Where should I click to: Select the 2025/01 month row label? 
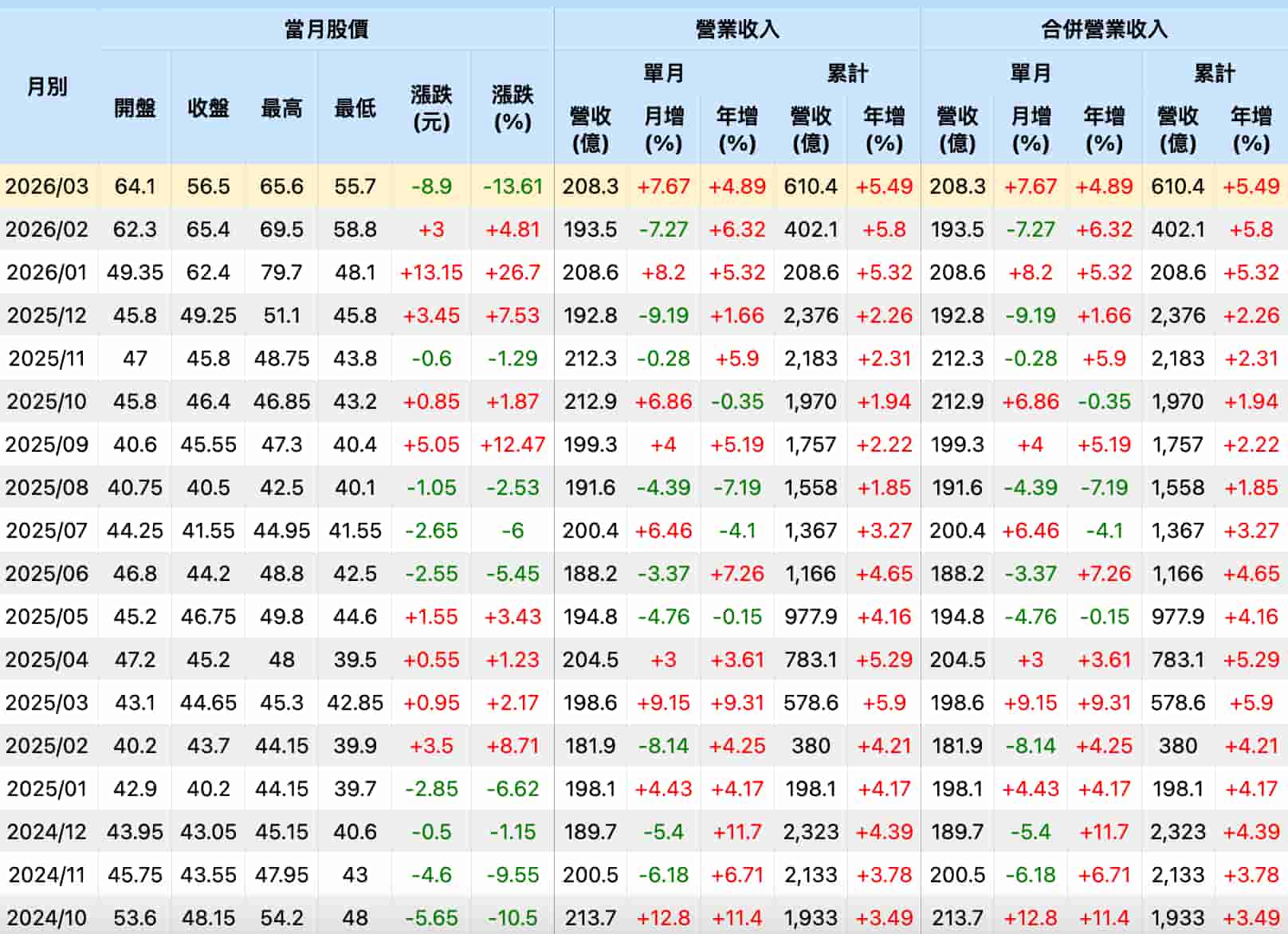47,789
